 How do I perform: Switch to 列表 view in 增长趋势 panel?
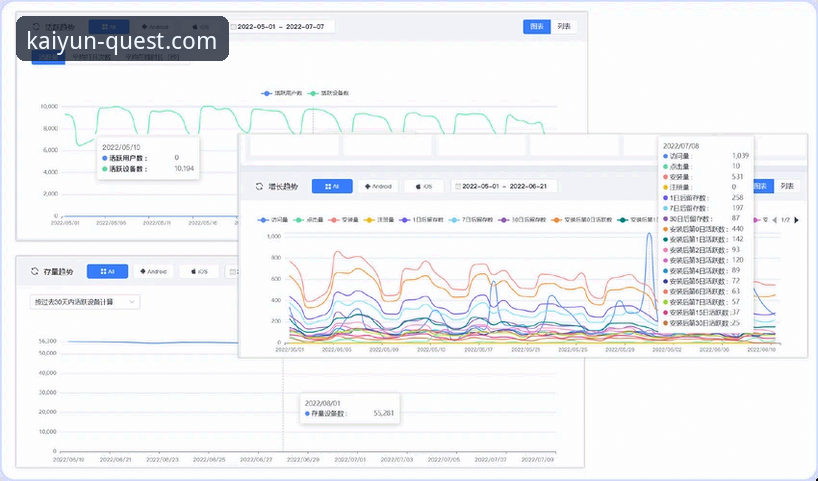[x=788, y=186]
